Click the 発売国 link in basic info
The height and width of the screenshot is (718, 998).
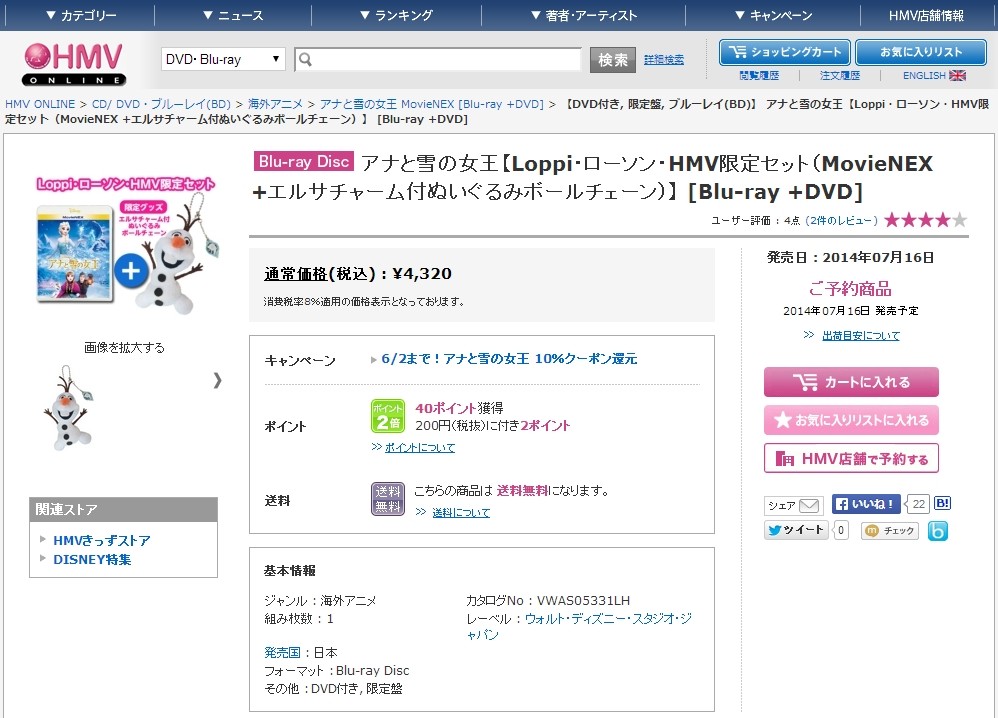coord(282,652)
